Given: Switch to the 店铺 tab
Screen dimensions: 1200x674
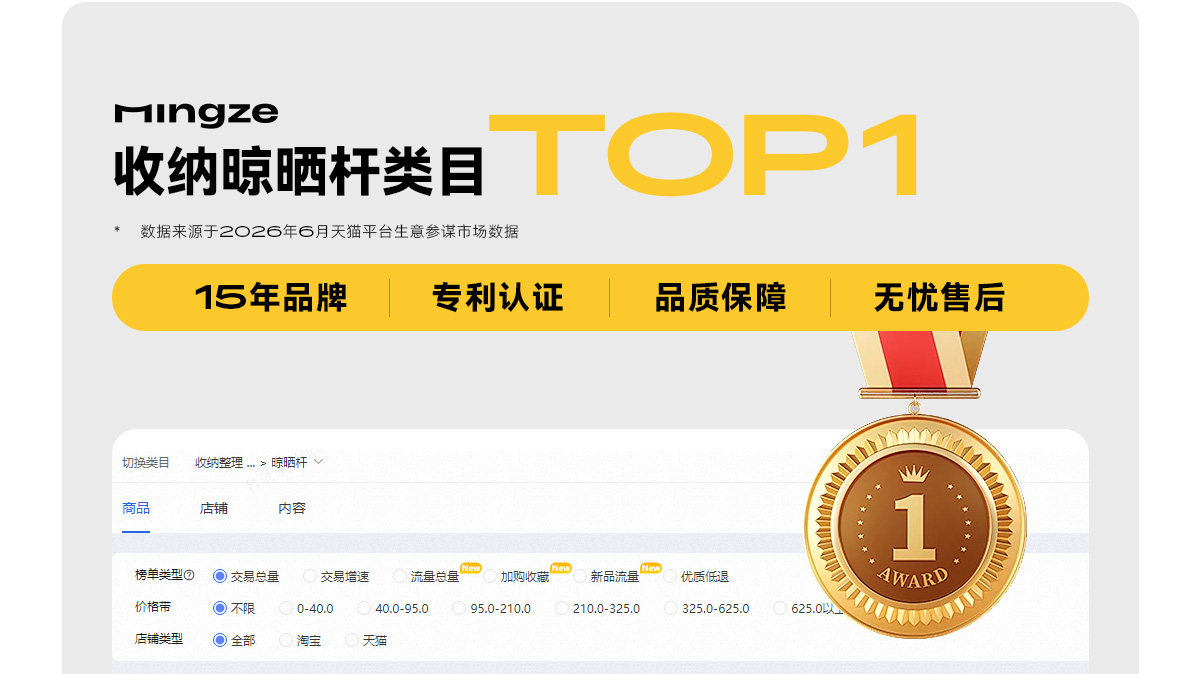Looking at the screenshot, I should 214,508.
